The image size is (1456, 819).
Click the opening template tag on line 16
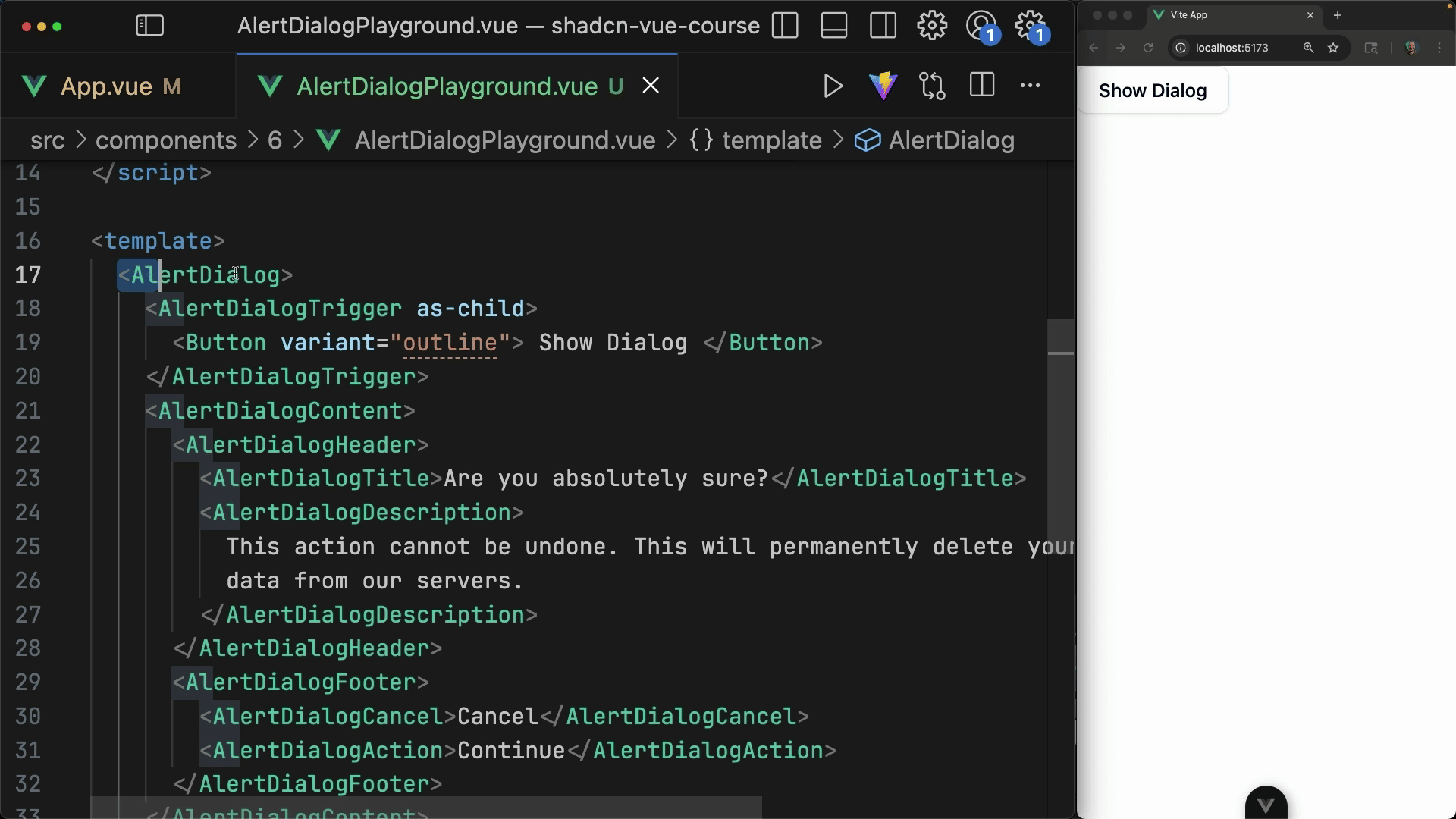[158, 241]
